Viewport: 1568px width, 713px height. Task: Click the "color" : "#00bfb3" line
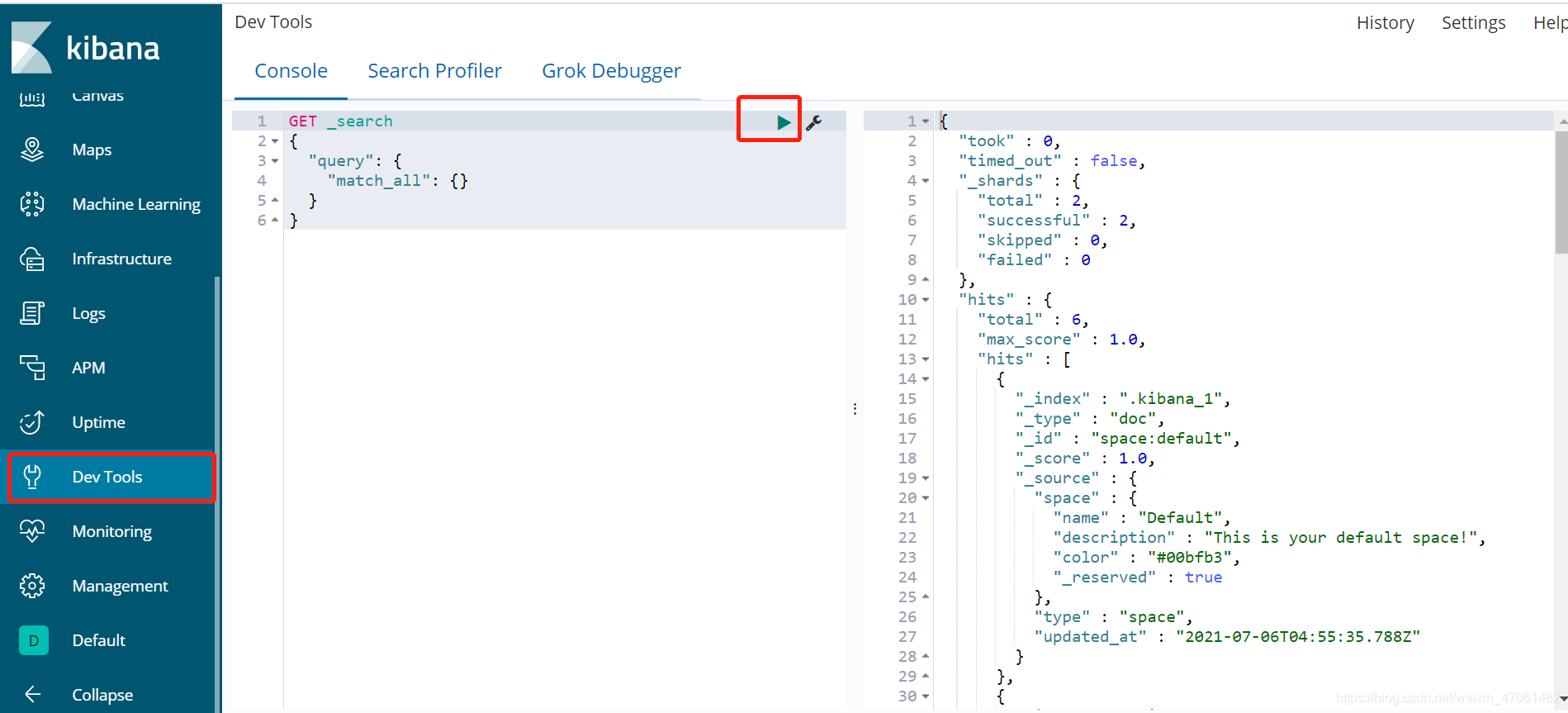coord(1147,558)
